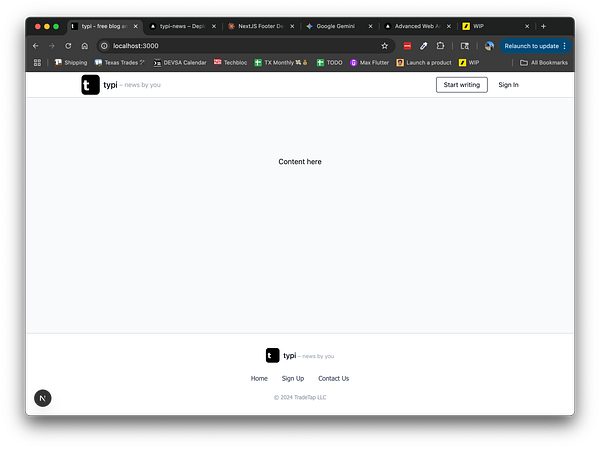
Task: Open the All Bookmarks folder
Action: tap(544, 62)
